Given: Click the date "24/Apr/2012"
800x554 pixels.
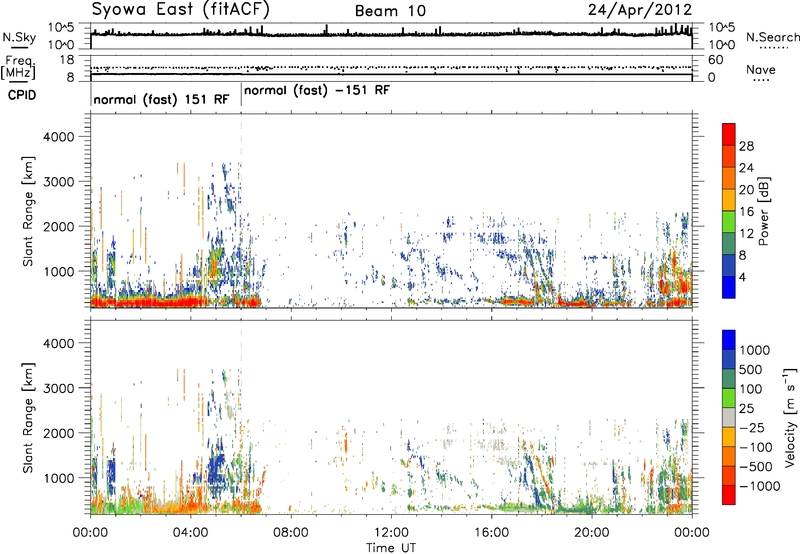Looking at the screenshot, I should pos(640,10).
